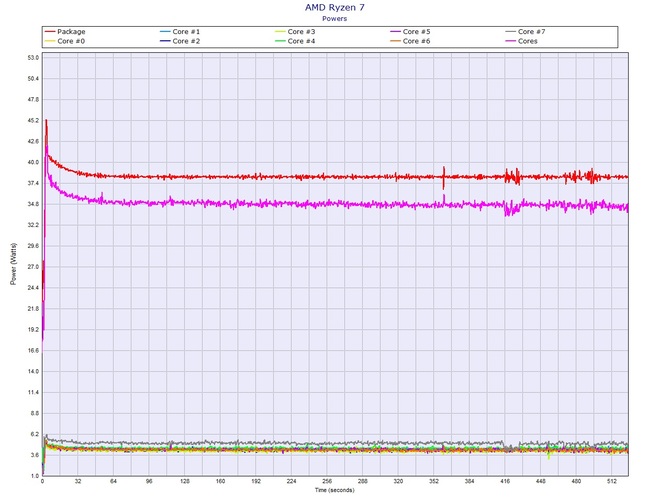Select the Core #6 legend entry
The height and width of the screenshot is (502, 670).
(x=410, y=41)
